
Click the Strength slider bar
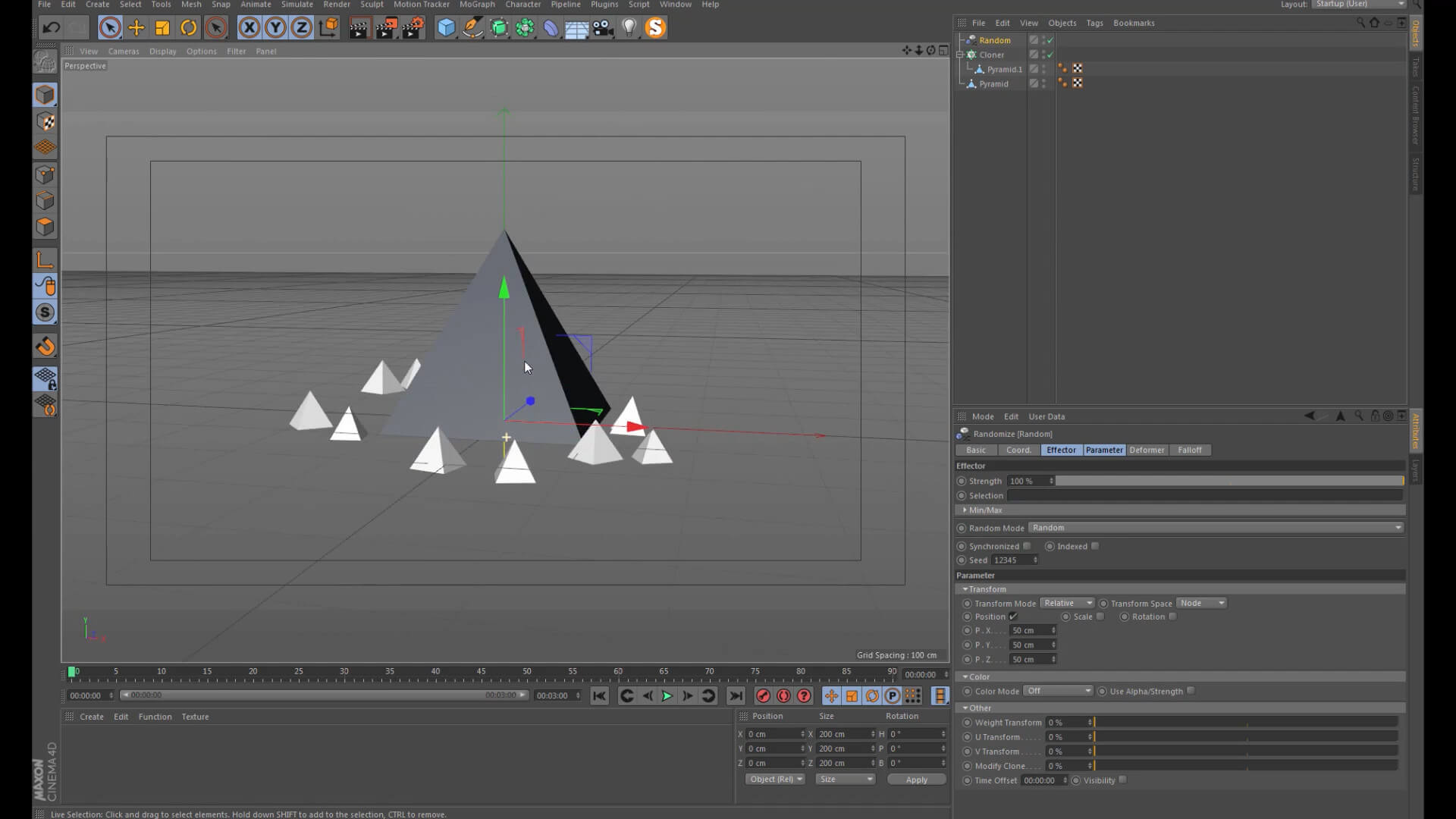[1228, 481]
